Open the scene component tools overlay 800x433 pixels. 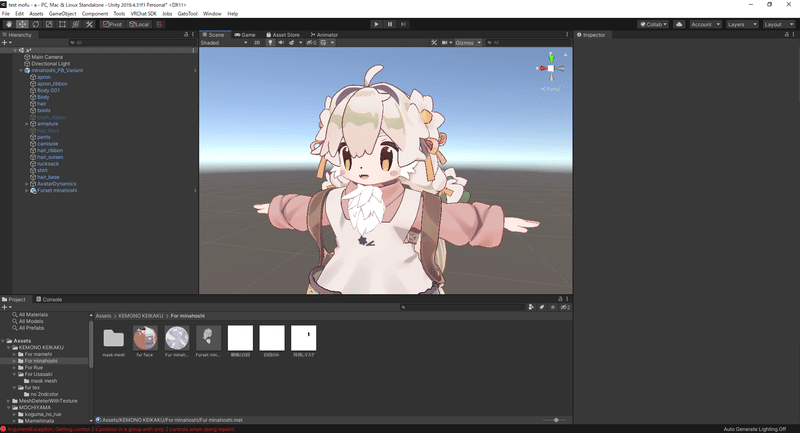(434, 43)
